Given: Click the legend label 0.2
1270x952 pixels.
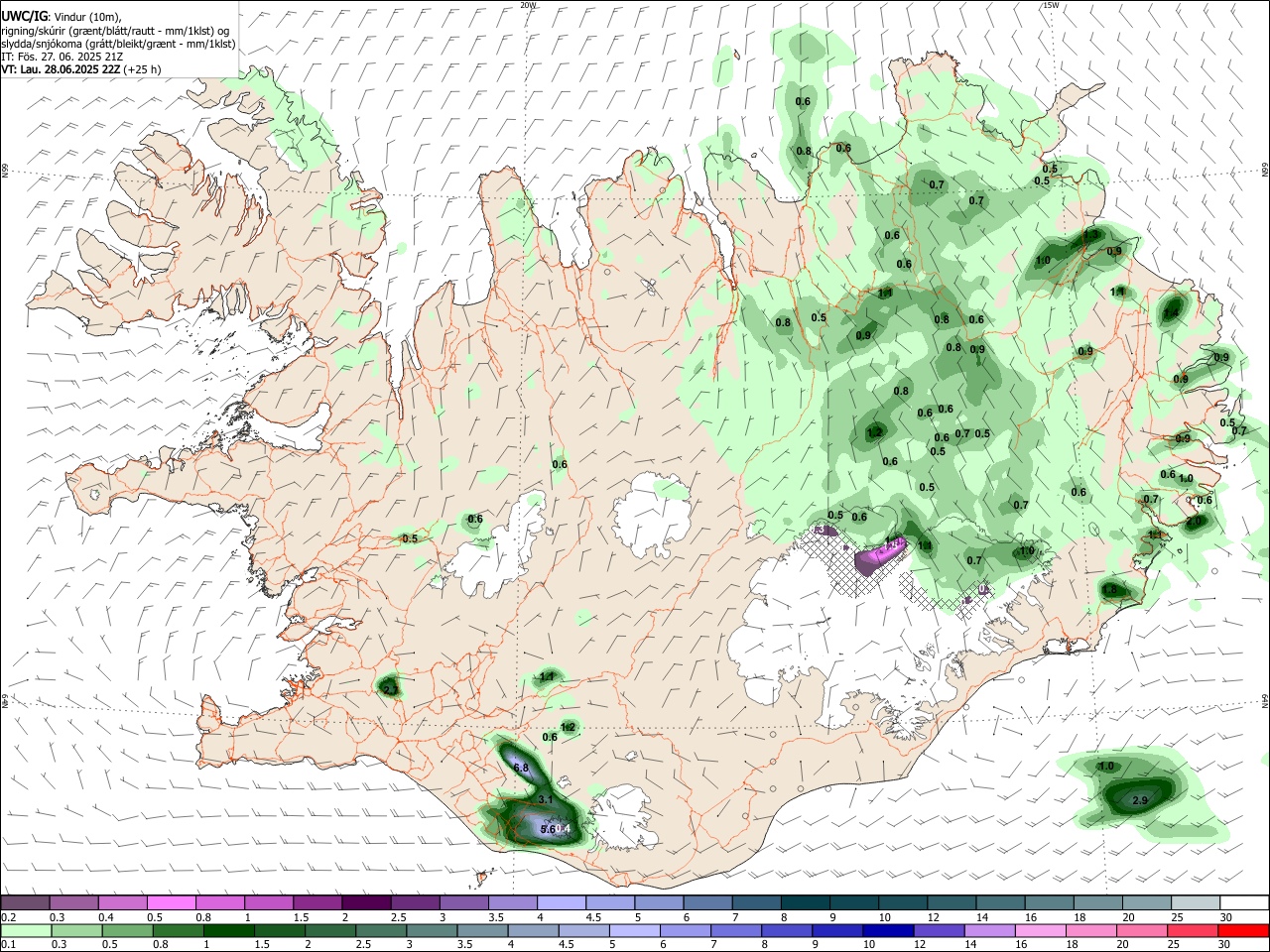Looking at the screenshot, I should tap(8, 918).
